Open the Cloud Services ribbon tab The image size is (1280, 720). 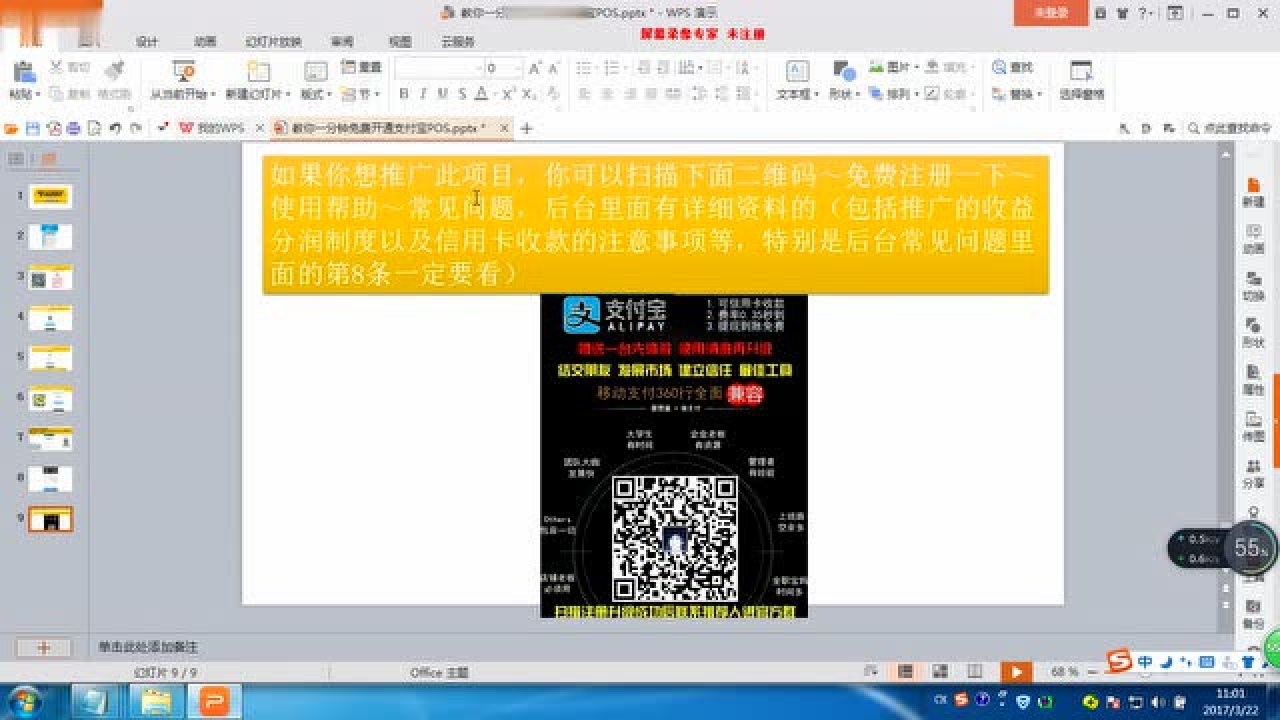(x=458, y=42)
